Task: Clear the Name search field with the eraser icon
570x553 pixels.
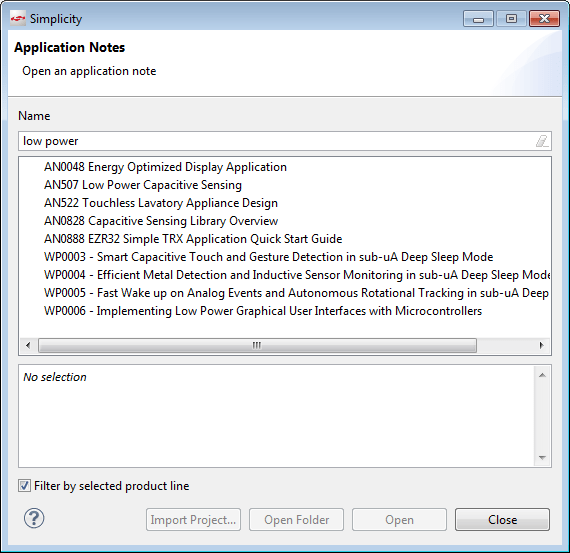Action: point(542,141)
